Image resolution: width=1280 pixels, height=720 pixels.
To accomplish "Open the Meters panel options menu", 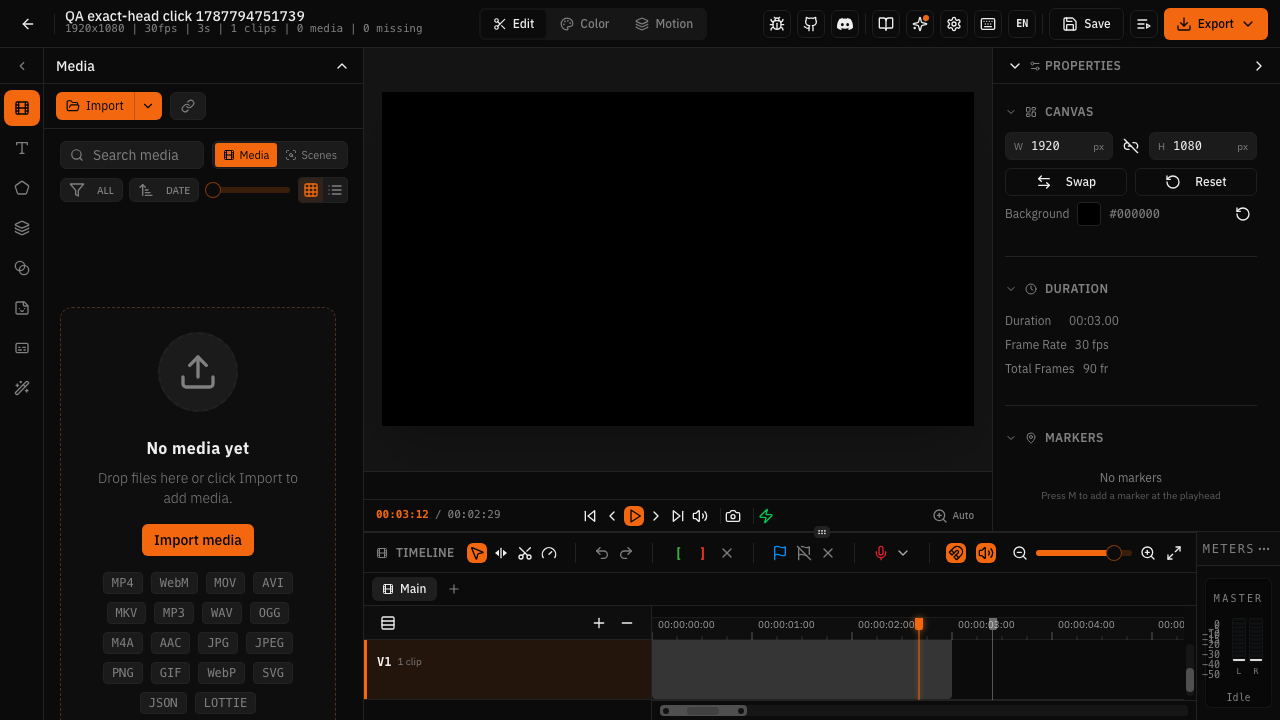I will coord(1264,549).
